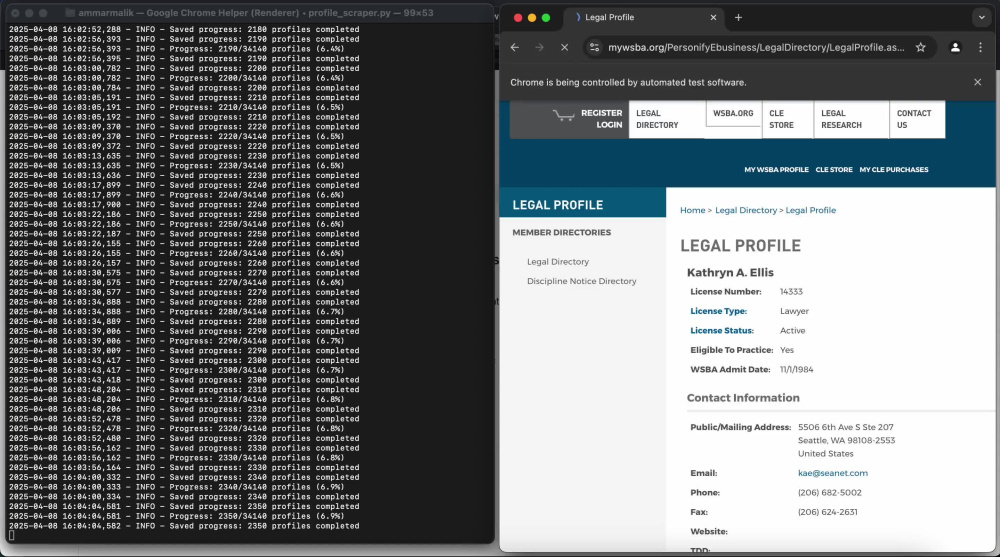This screenshot has width=1000, height=557.
Task: Click terminal line Progress: 2190/34140 profiles
Action: (177, 48)
